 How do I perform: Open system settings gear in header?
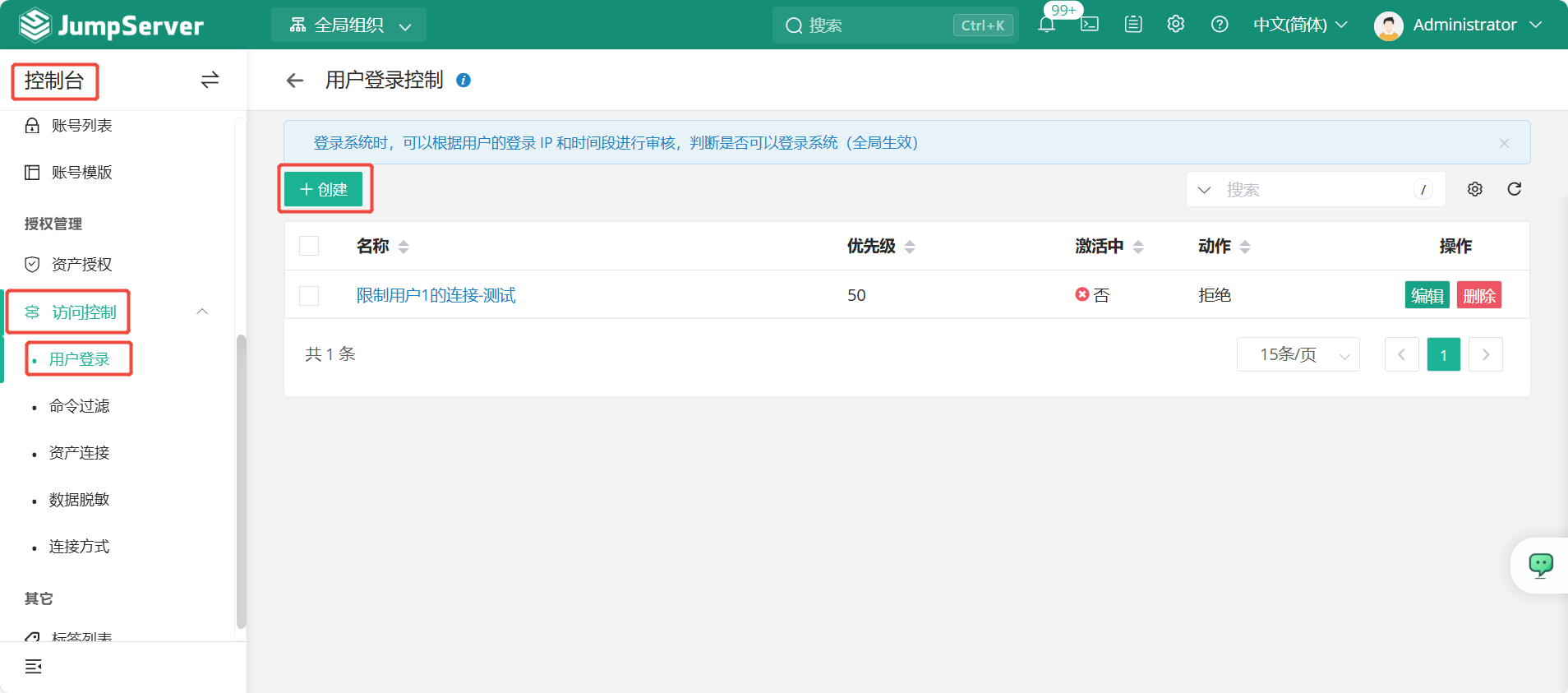click(1176, 25)
